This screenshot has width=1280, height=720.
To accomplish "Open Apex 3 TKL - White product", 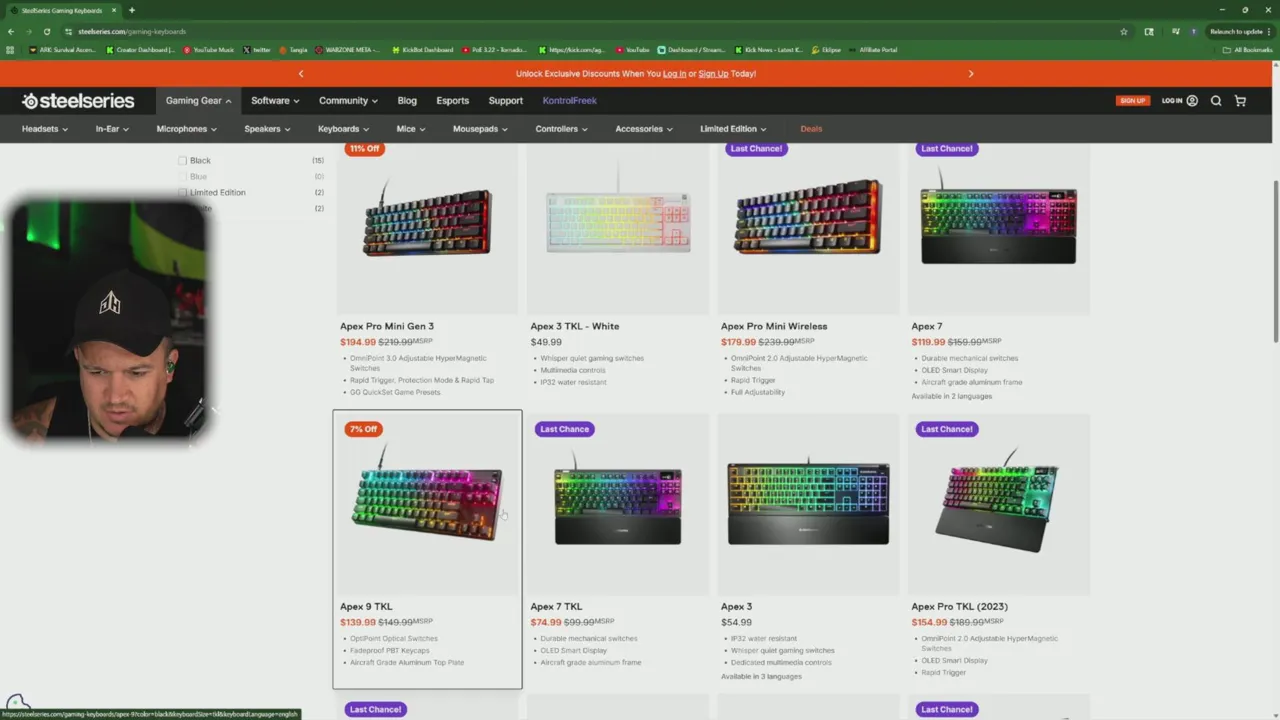I will pyautogui.click(x=575, y=326).
